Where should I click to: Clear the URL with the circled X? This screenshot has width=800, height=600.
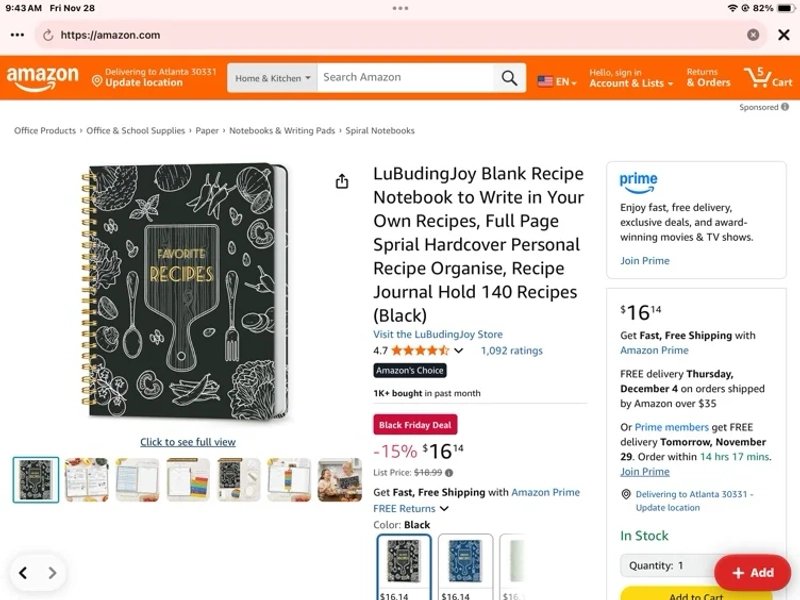pos(753,35)
